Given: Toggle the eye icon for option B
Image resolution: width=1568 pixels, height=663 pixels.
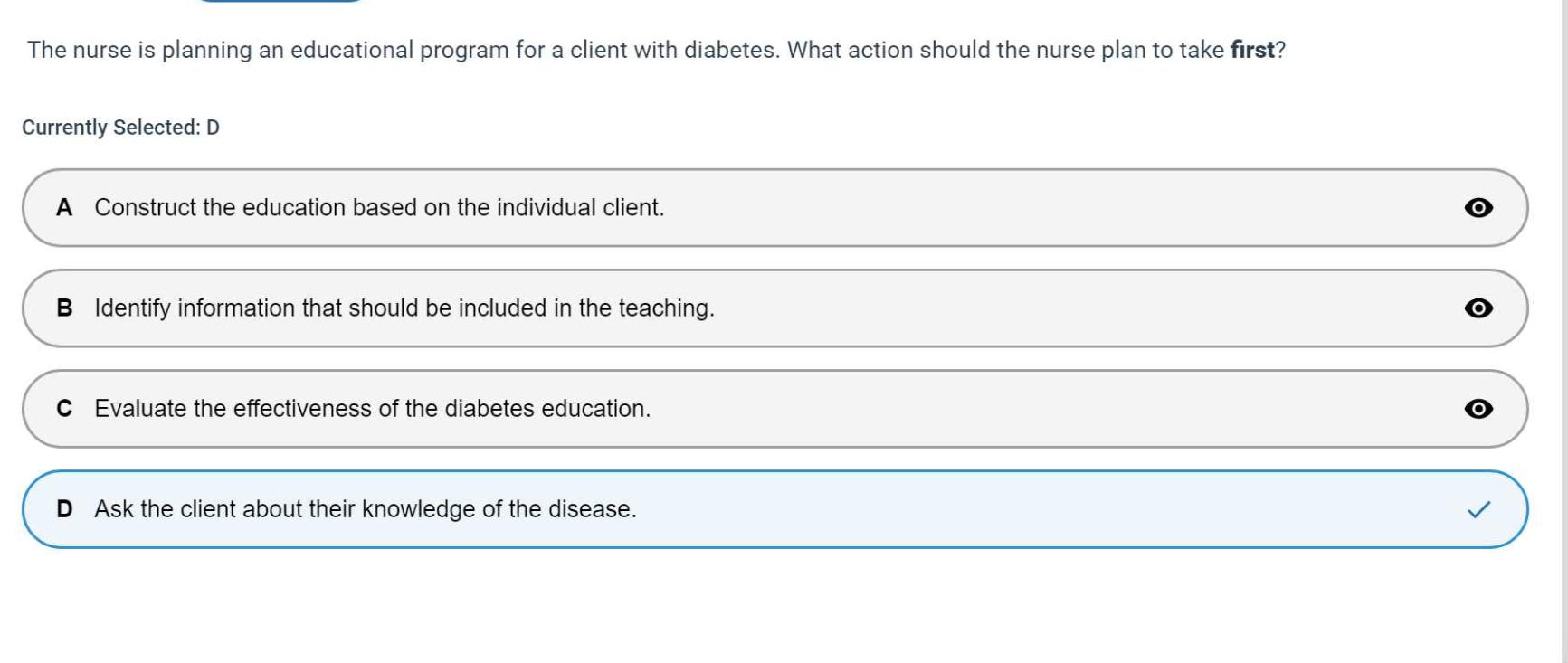Looking at the screenshot, I should click(1478, 308).
